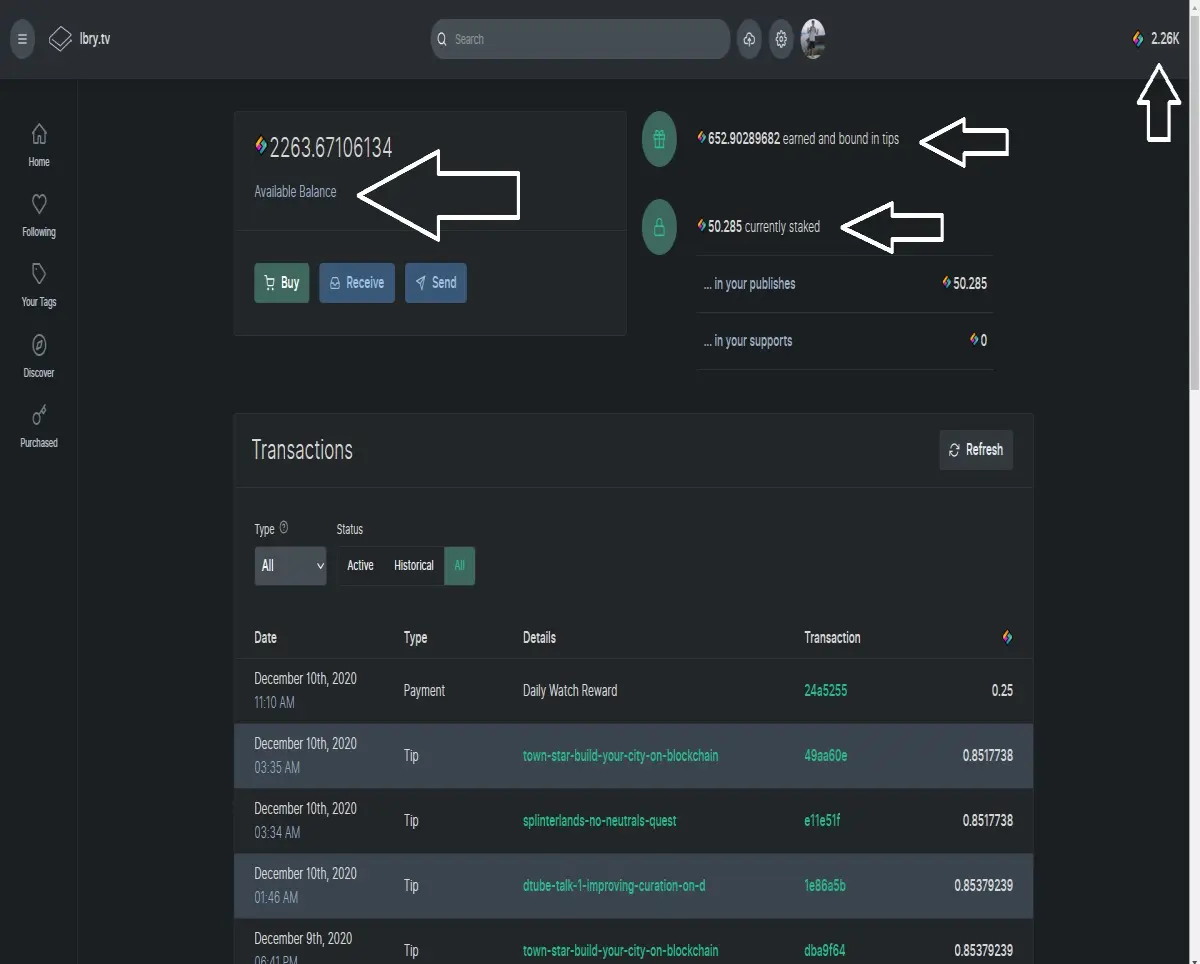1200x964 pixels.
Task: Filter status by Historical
Action: [x=414, y=566]
